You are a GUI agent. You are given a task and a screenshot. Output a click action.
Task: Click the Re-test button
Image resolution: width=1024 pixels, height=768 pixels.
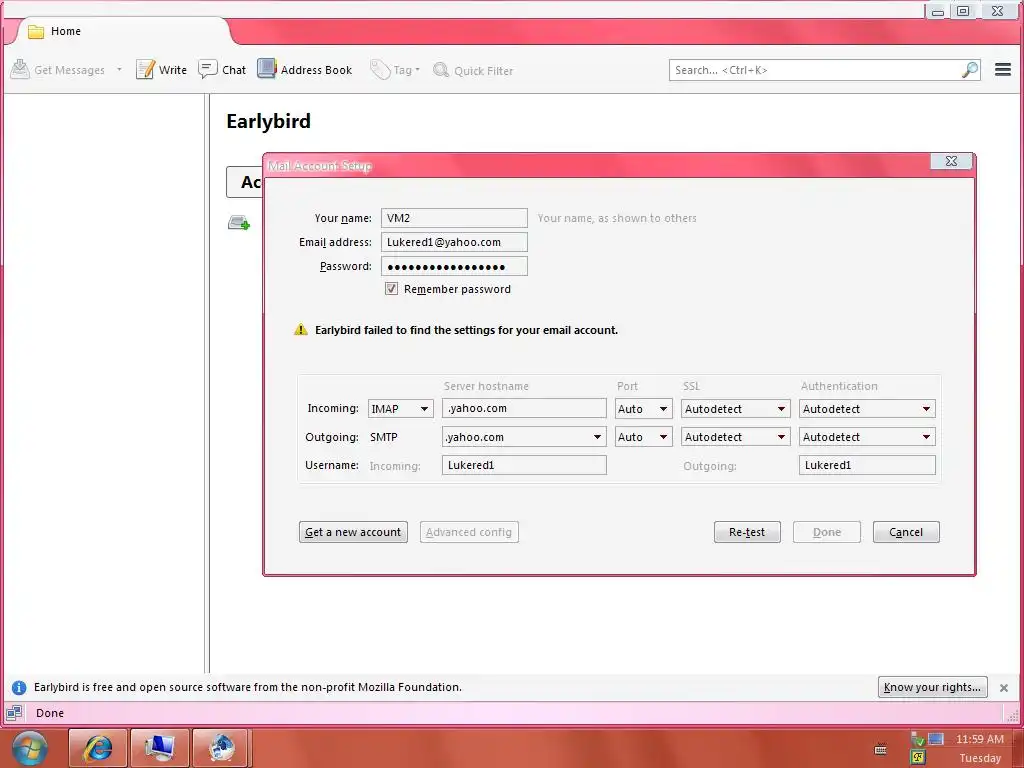pos(747,532)
